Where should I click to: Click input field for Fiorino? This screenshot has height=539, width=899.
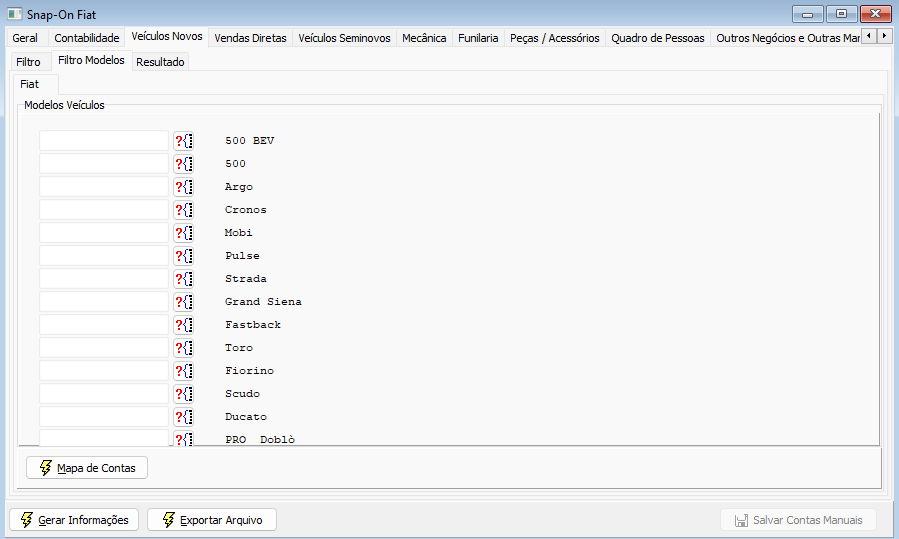[104, 370]
